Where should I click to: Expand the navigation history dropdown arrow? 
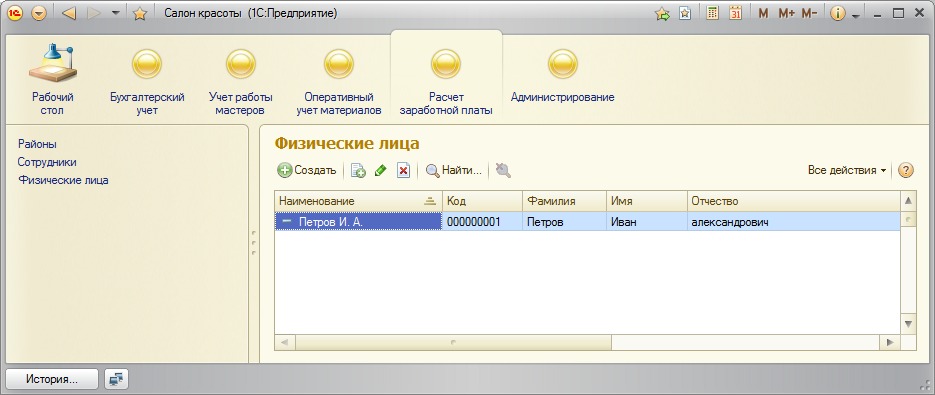(116, 13)
